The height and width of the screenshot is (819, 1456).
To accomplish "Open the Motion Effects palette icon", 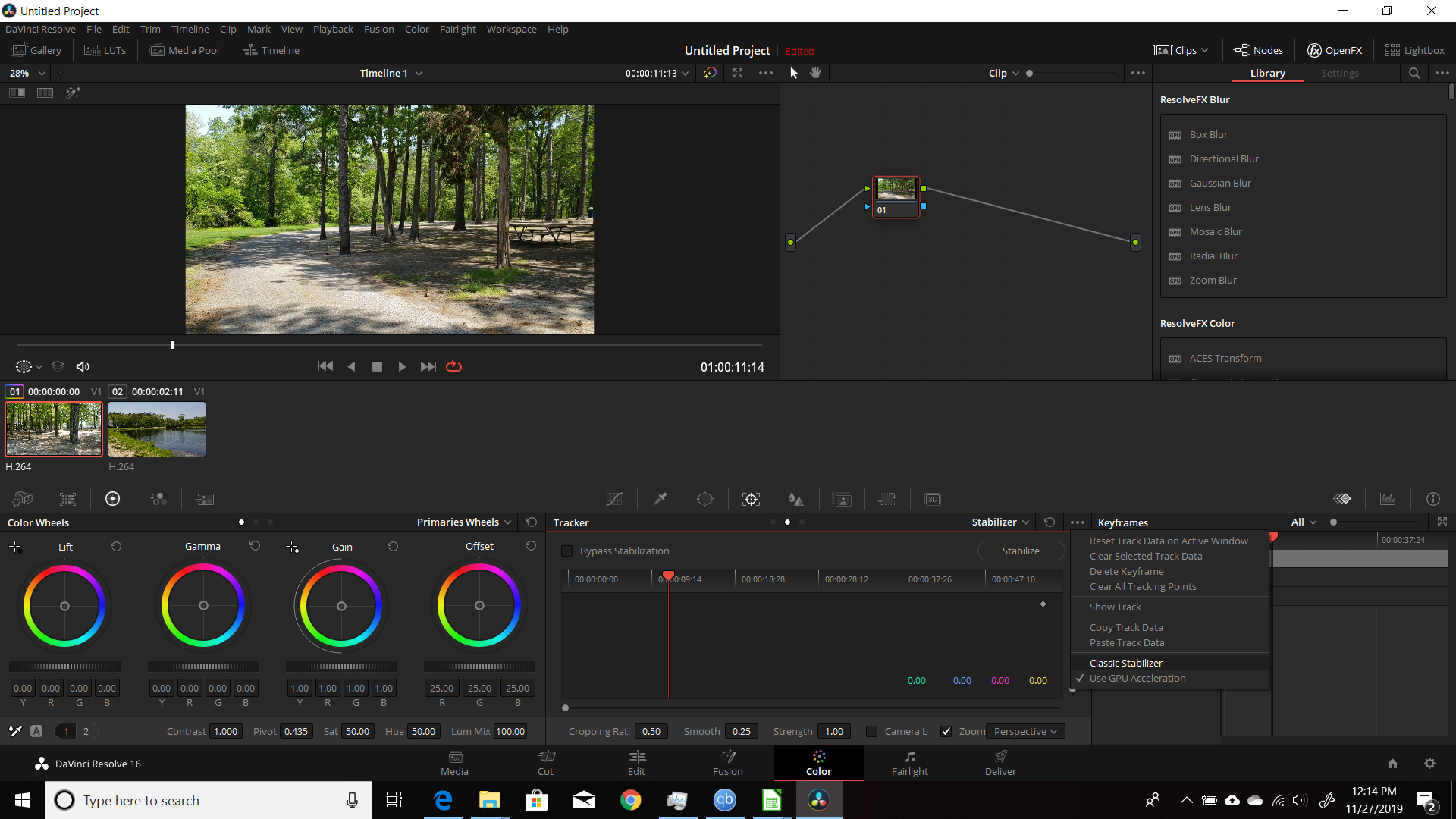I will click(205, 499).
